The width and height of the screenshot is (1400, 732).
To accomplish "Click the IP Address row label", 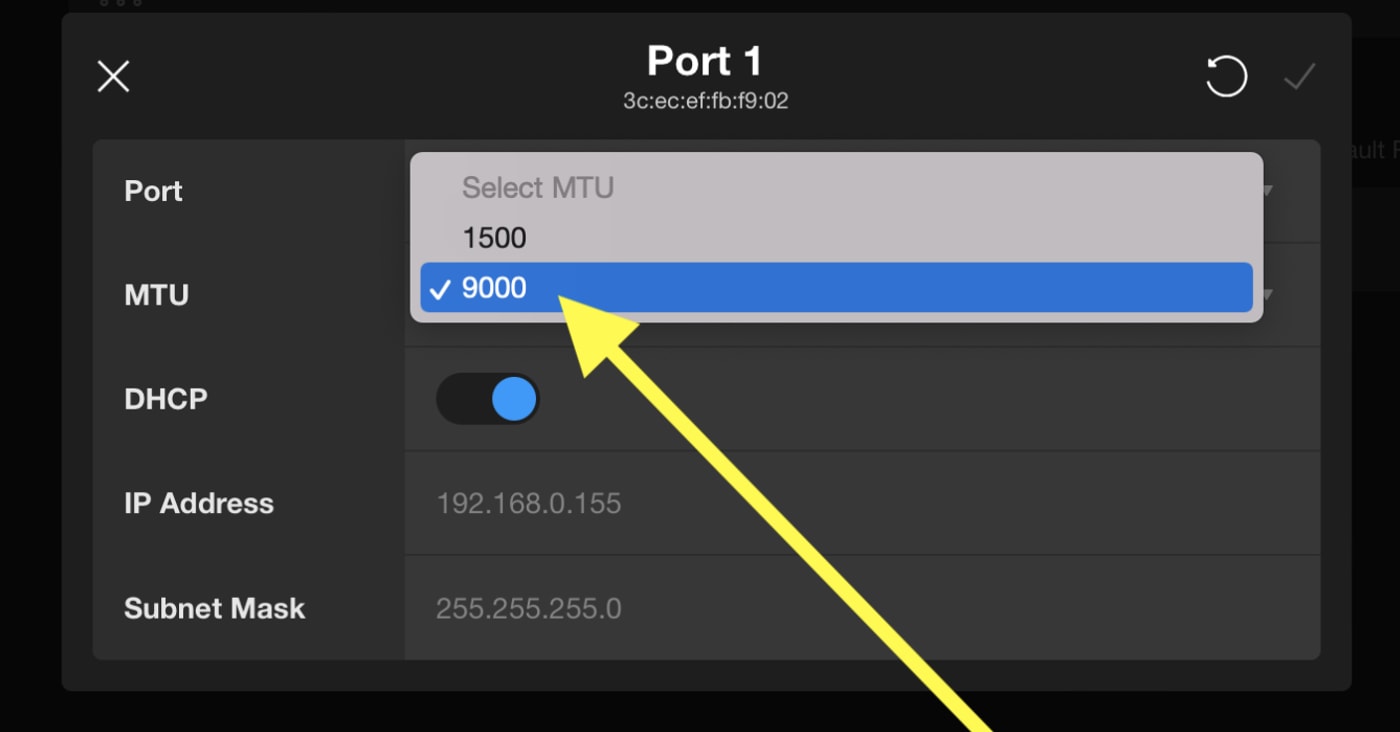I will [x=199, y=503].
